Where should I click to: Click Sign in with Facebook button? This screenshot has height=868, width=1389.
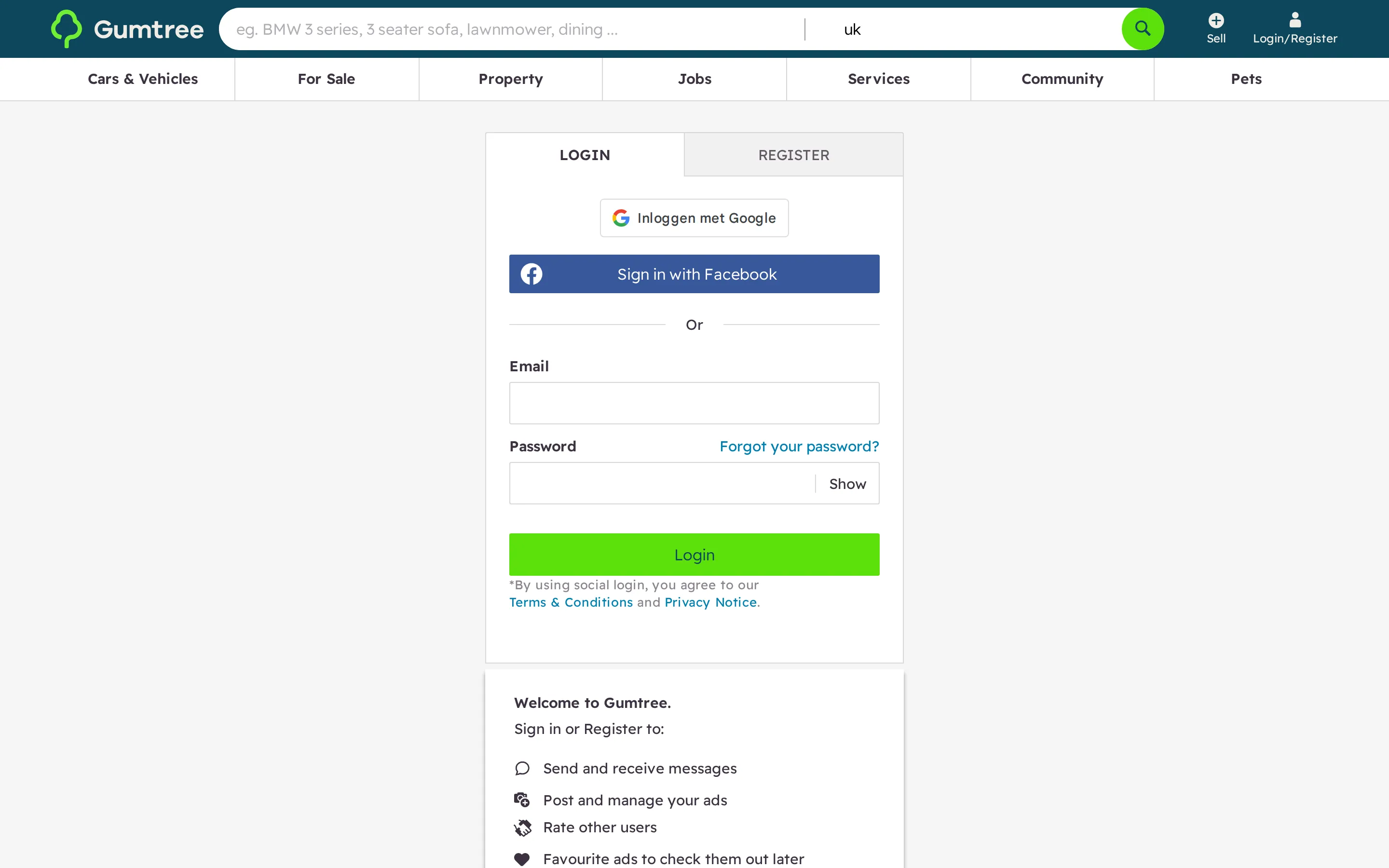(694, 274)
